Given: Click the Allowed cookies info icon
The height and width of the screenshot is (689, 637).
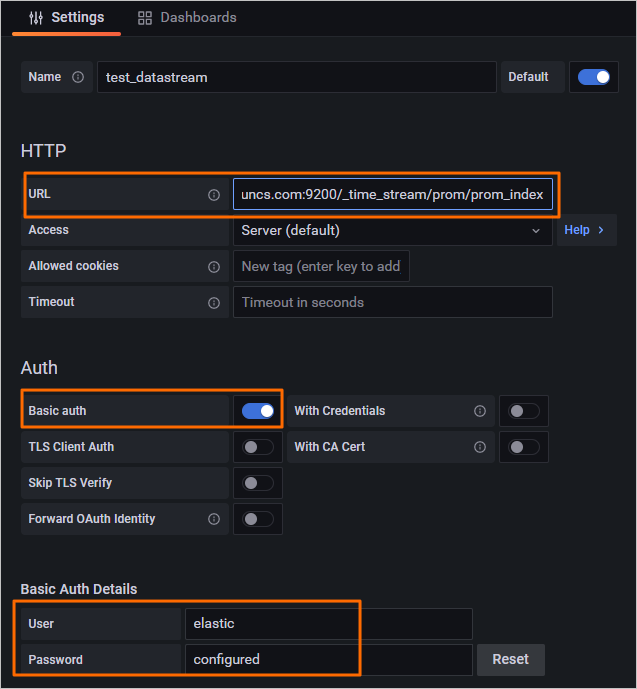Looking at the screenshot, I should click(x=213, y=267).
